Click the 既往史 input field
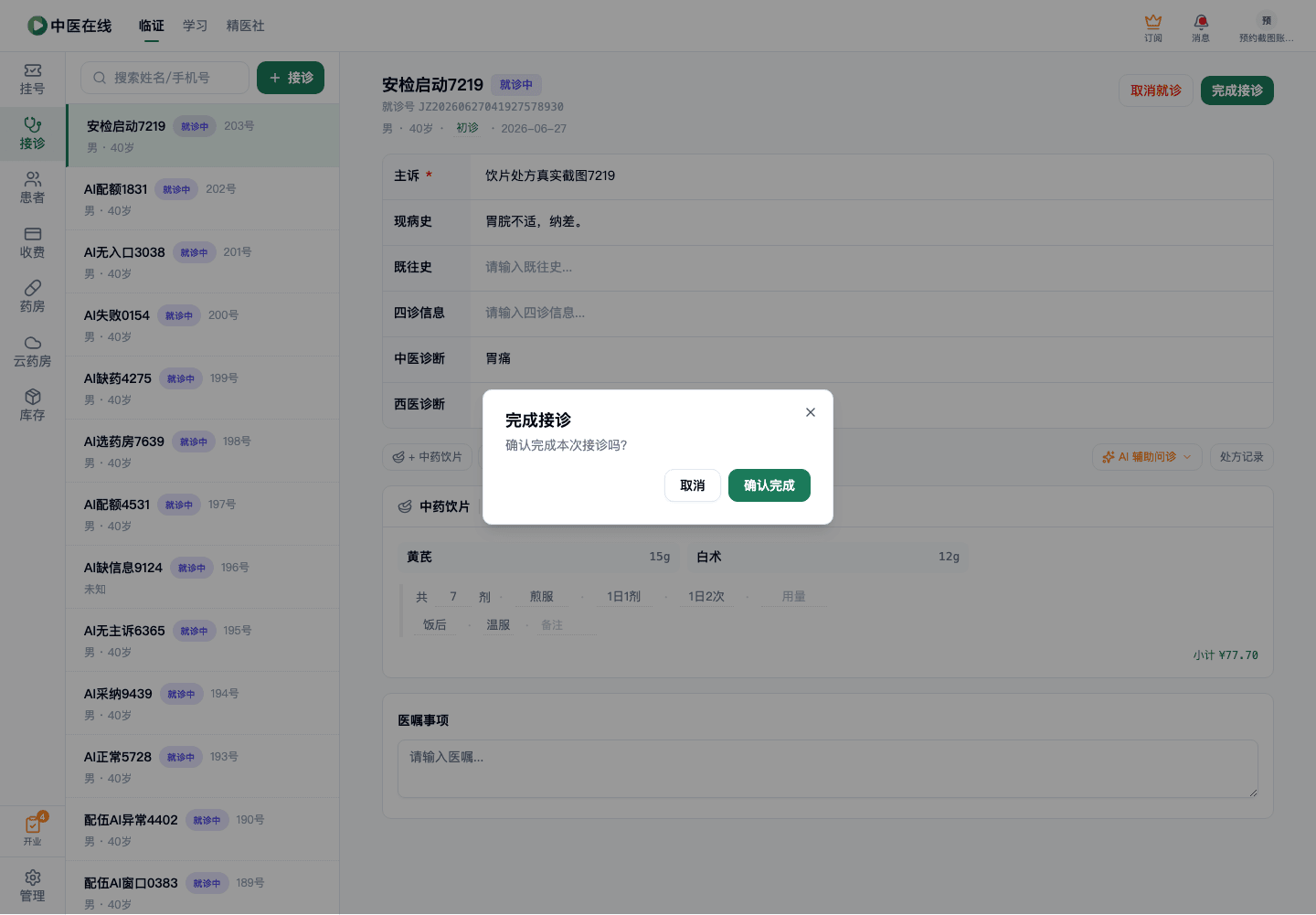Screen dimensions: 1316x915 pos(872,268)
